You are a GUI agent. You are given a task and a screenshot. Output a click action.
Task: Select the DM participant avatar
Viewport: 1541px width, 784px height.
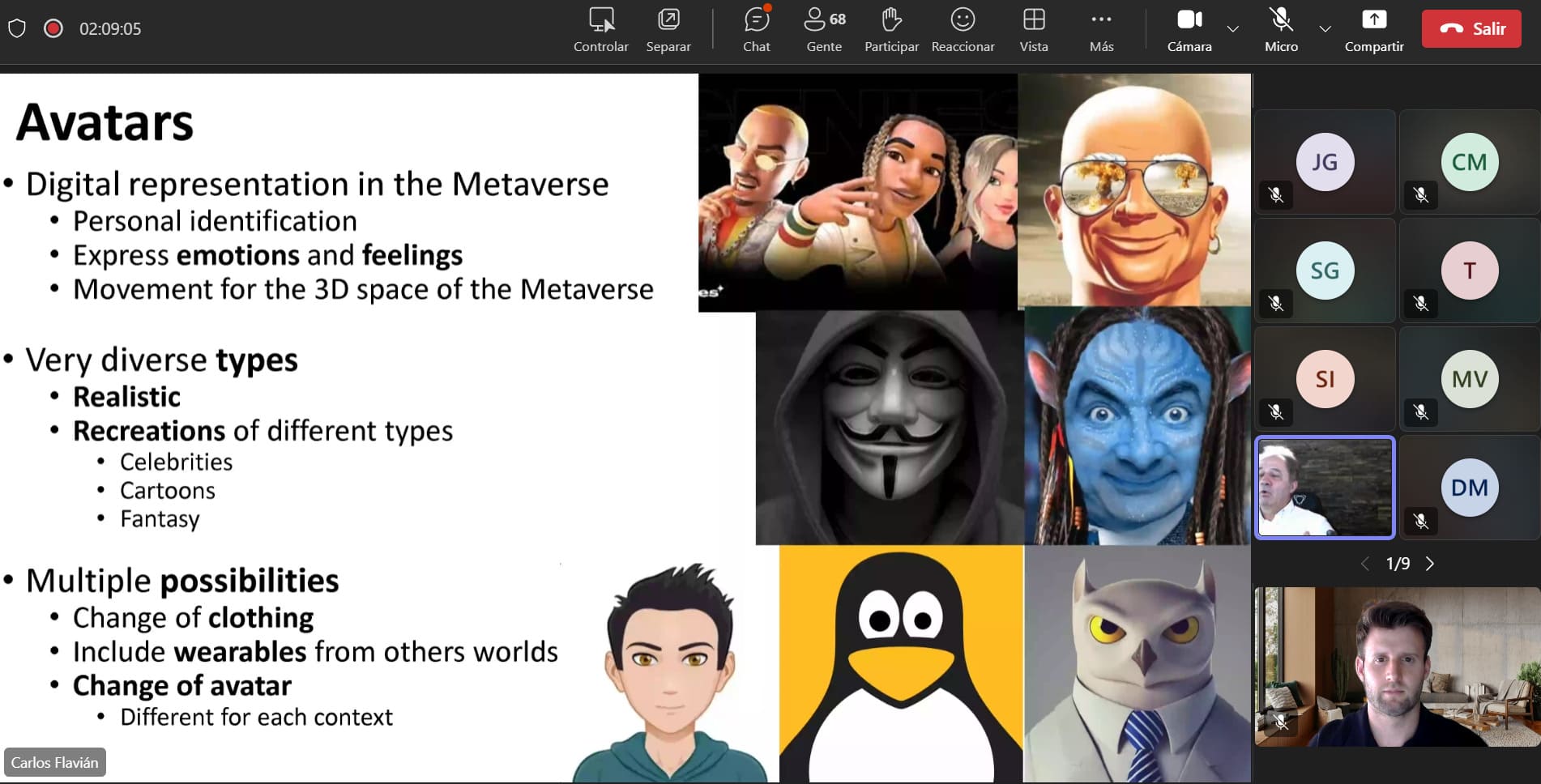[1469, 488]
